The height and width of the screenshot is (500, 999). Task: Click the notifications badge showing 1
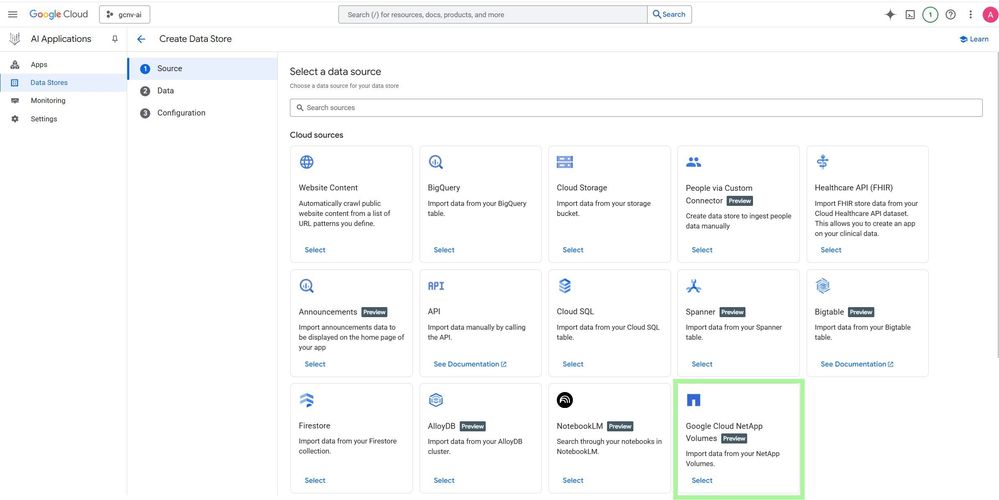[930, 14]
